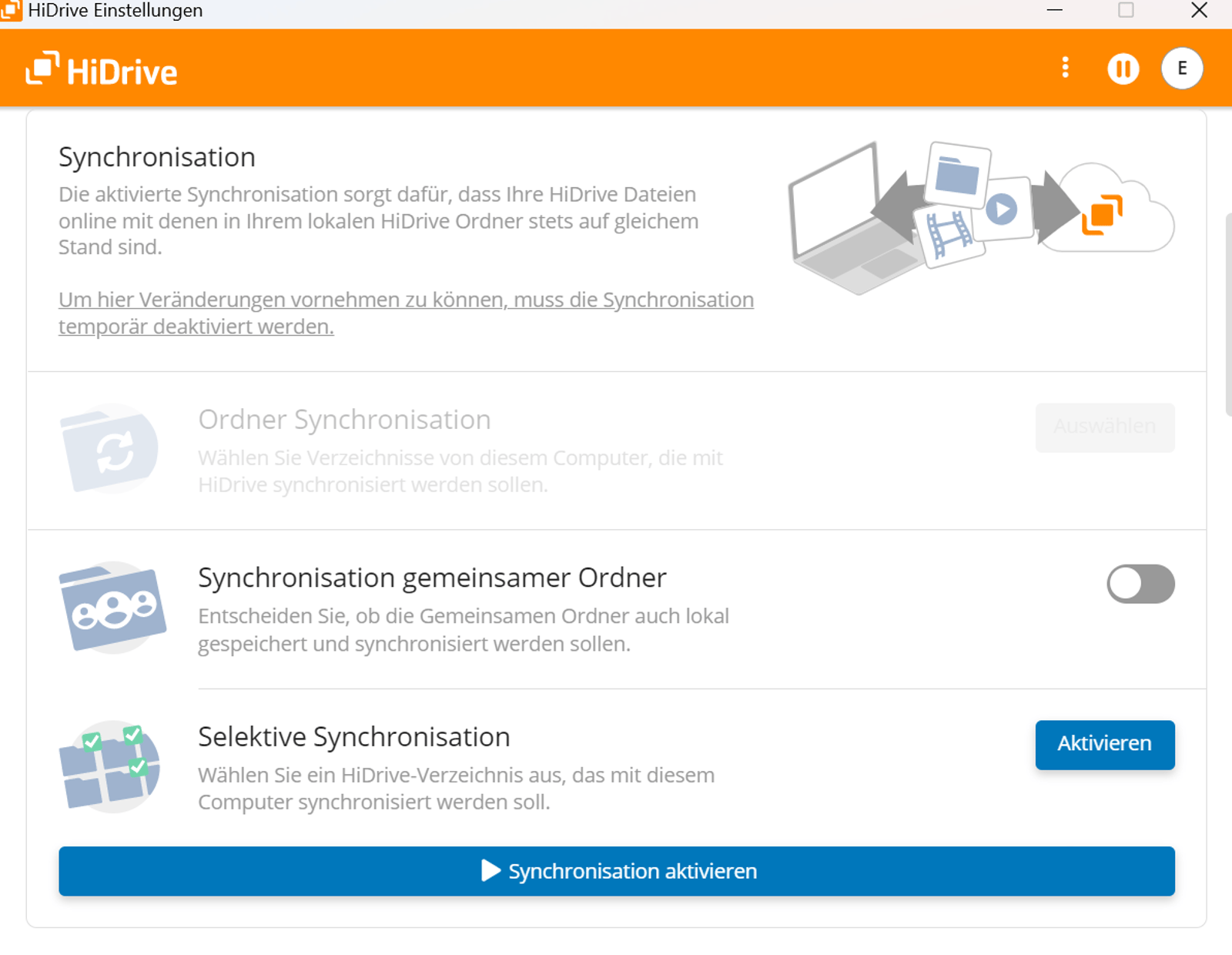Click the HiDrive icon in the title bar
Screen dimensions: 1232x955
pos(12,10)
